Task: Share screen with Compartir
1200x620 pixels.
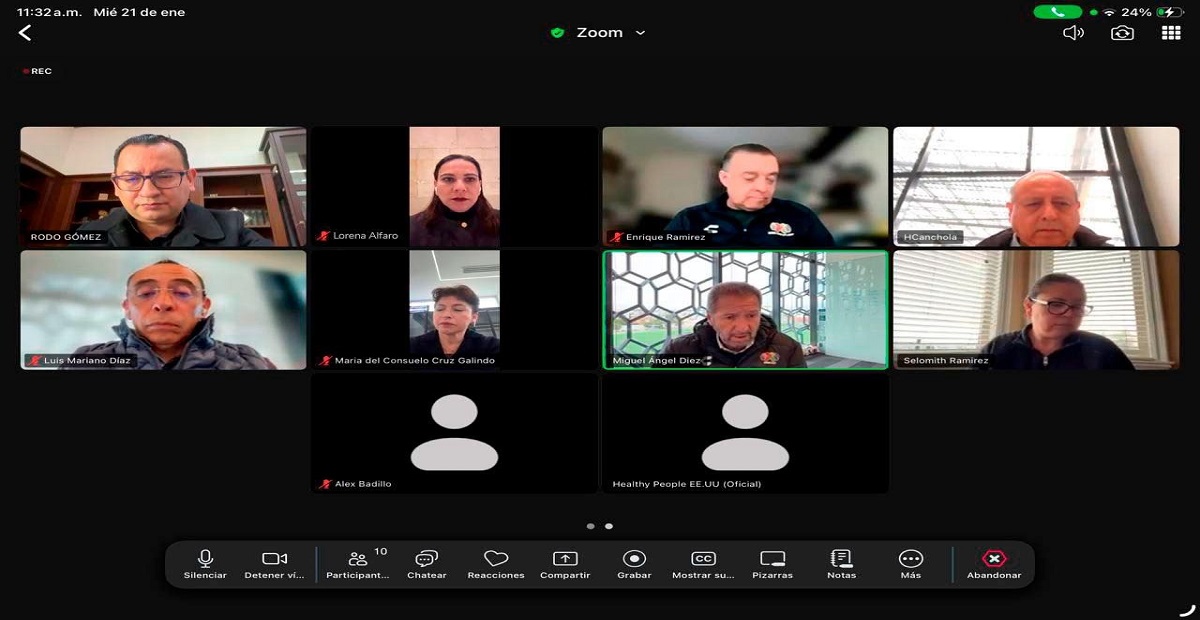Action: tap(565, 564)
